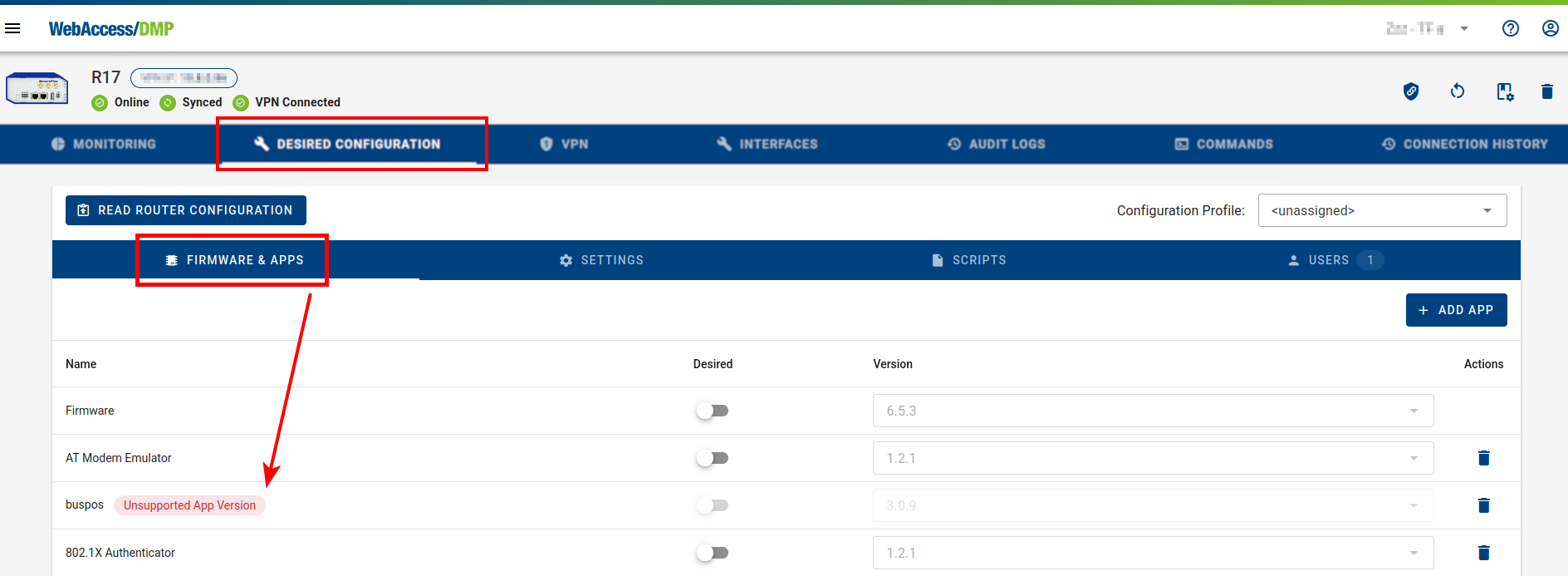
Task: Open the Configuration Profile dropdown
Action: click(1382, 210)
